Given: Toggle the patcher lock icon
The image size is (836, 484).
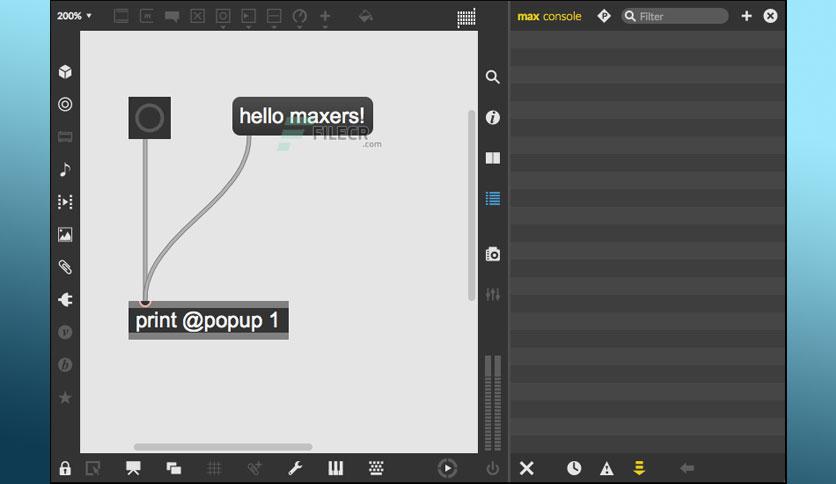Looking at the screenshot, I should (65, 468).
